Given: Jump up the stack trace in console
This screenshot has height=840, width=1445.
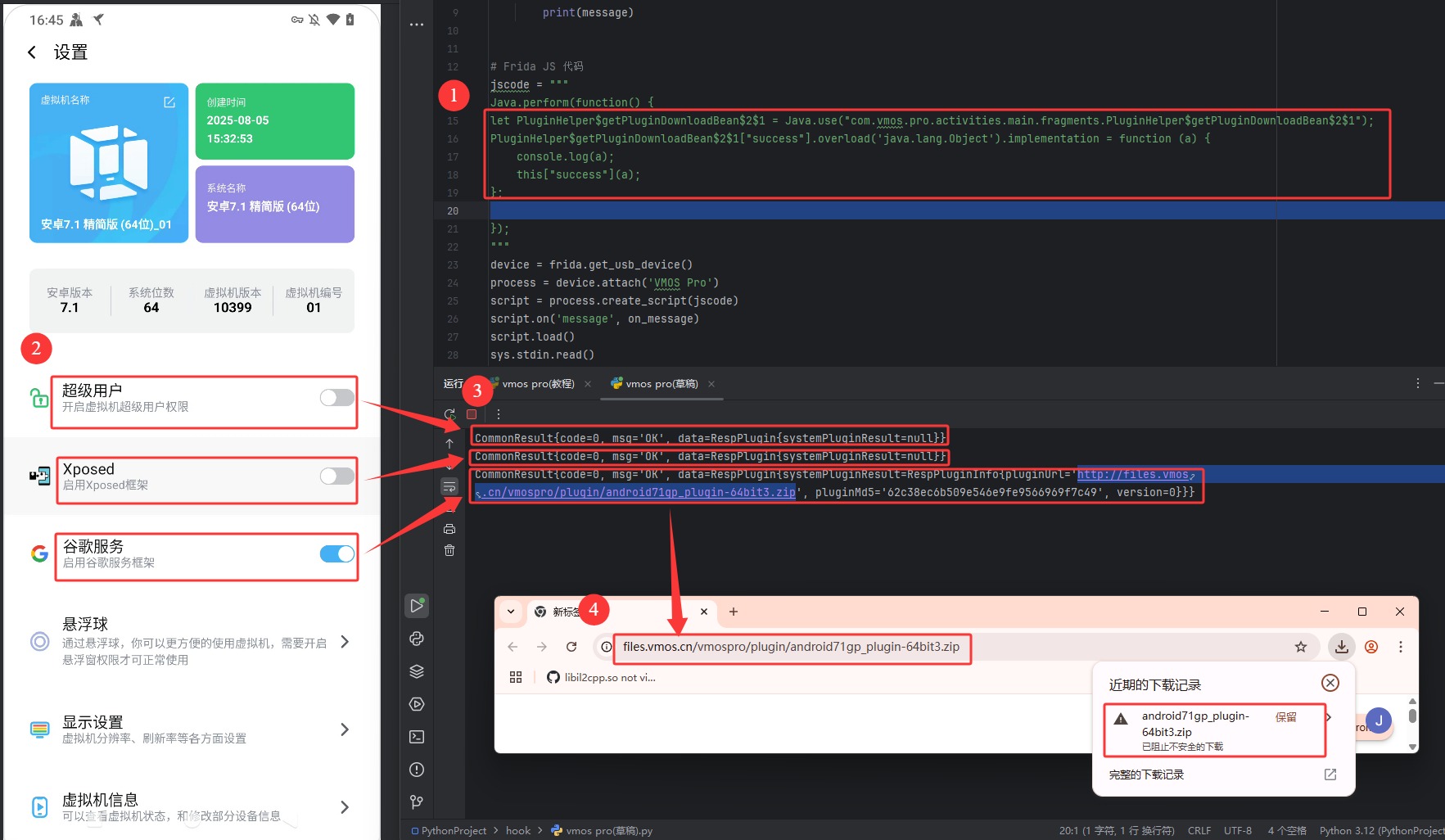Looking at the screenshot, I should tap(449, 443).
